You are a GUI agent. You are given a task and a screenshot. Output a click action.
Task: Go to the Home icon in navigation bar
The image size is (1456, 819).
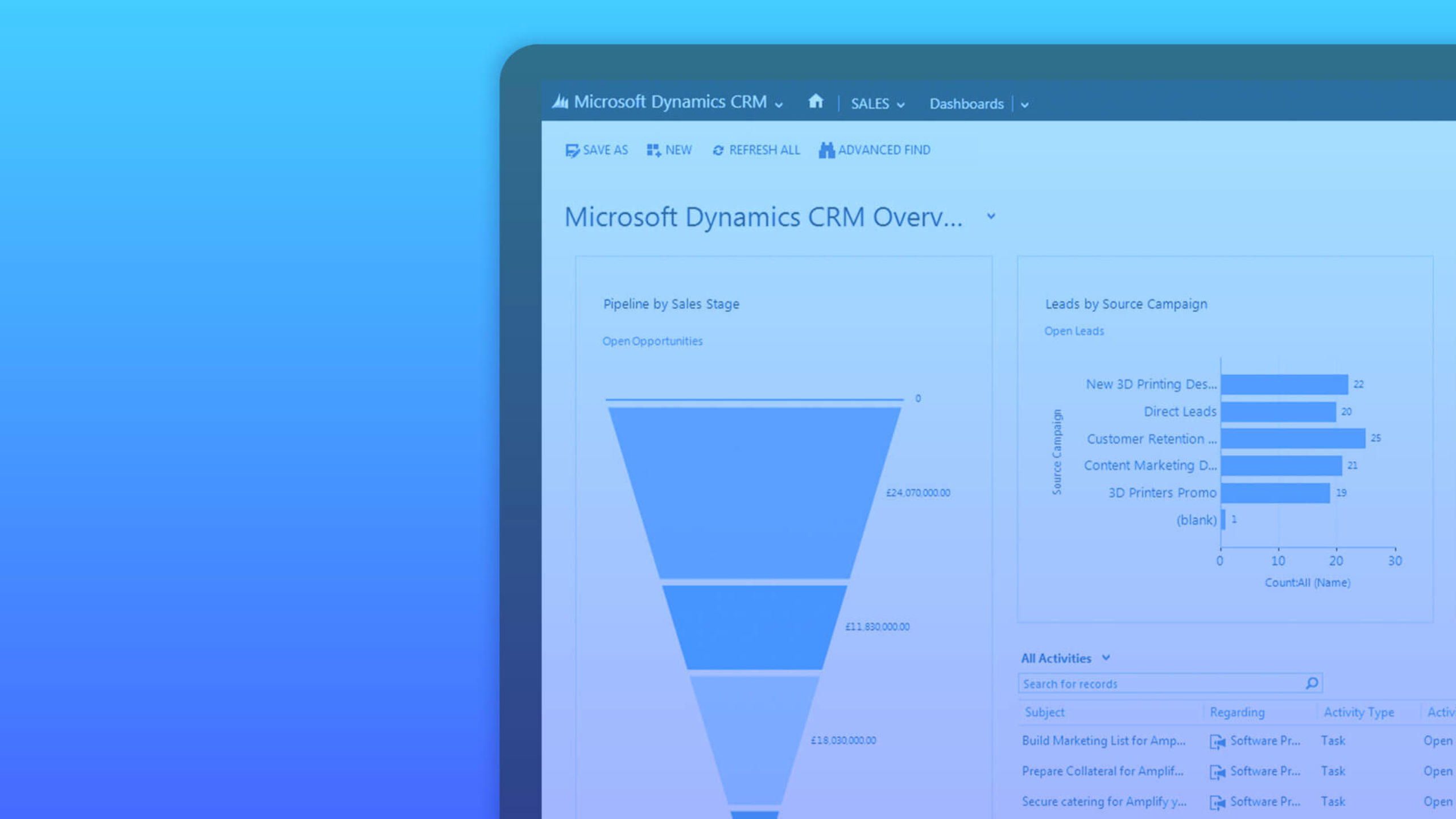point(816,101)
